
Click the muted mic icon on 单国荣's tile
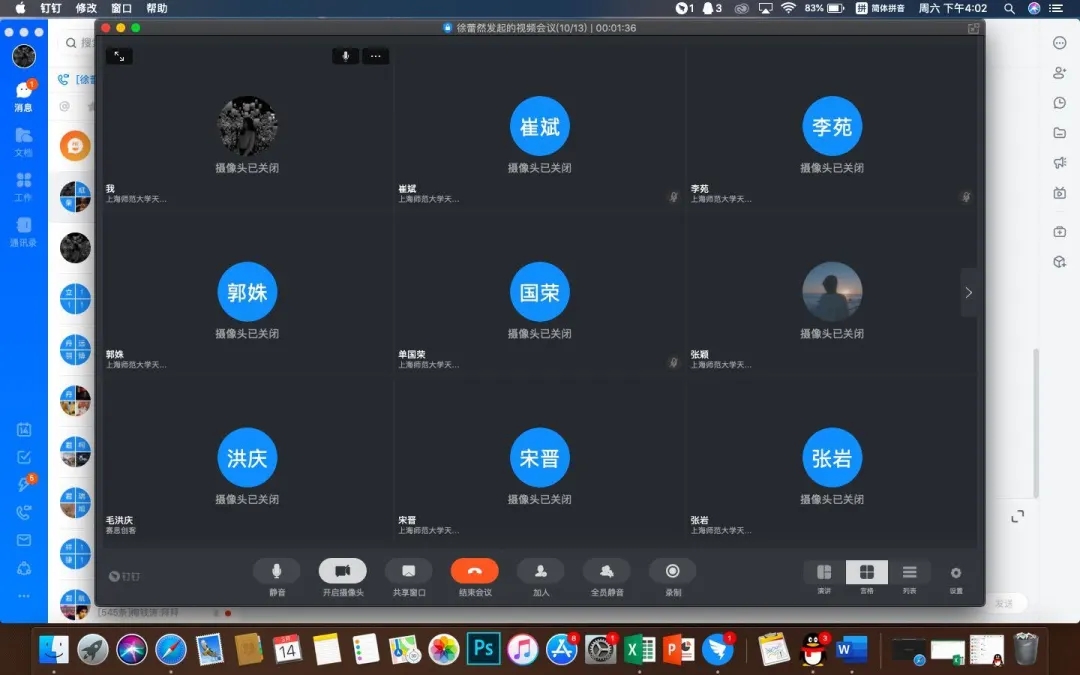(x=674, y=362)
